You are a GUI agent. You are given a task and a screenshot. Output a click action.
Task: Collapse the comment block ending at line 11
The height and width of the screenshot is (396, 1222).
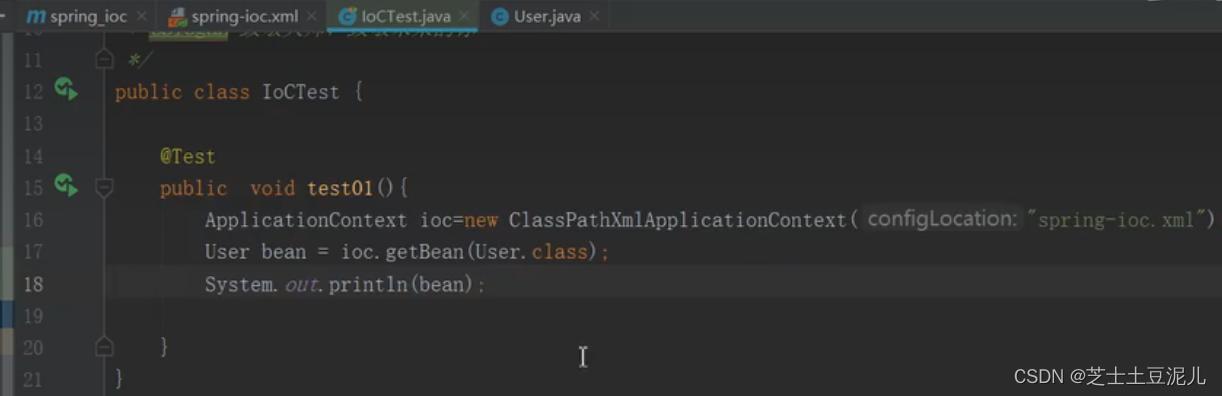104,60
